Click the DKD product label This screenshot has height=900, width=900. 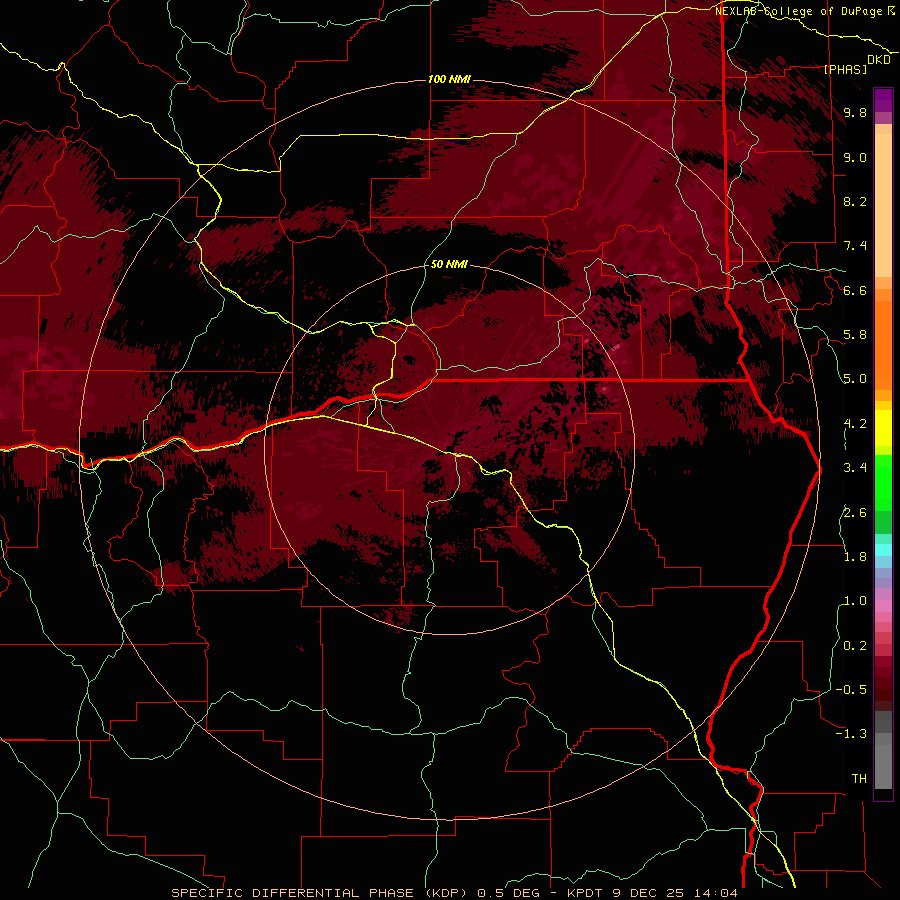(x=879, y=59)
